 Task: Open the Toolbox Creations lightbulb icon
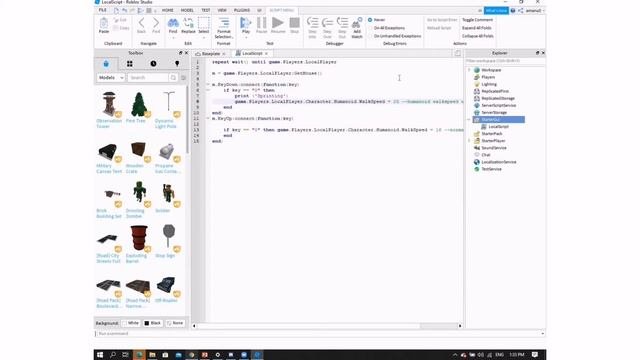pos(177,64)
